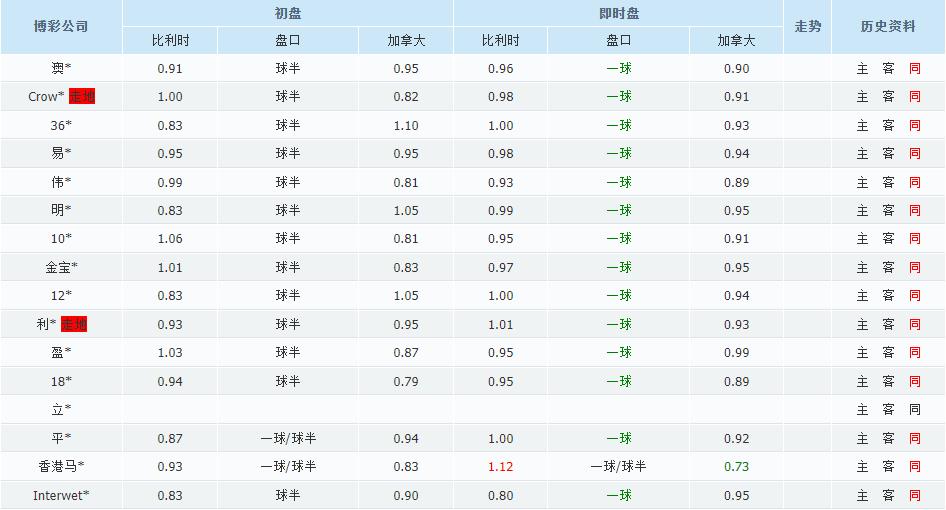Click 同 link in the Interwet* row

[x=915, y=496]
